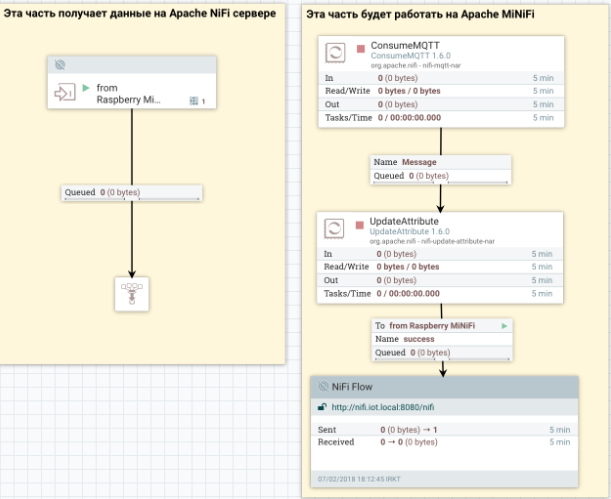This screenshot has height=499, width=611.
Task: Click the UpdateAttribute Read/Write stats row
Action: 440,267
